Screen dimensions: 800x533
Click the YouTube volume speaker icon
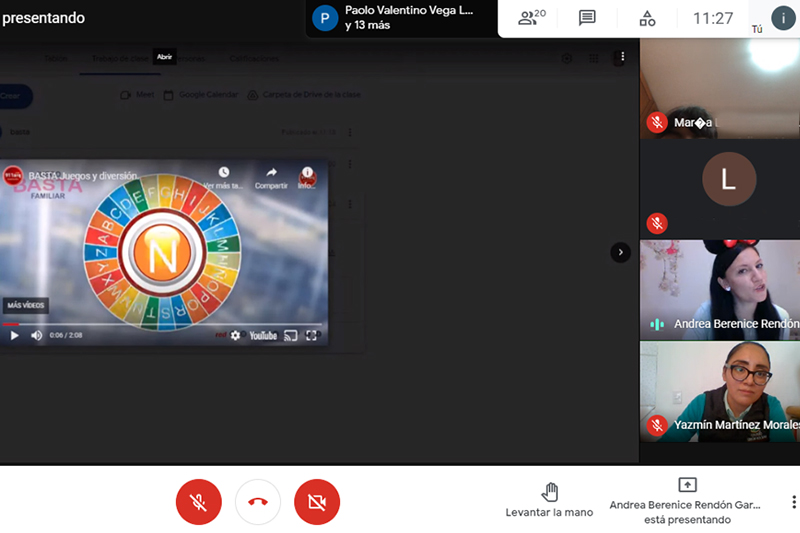pos(36,335)
